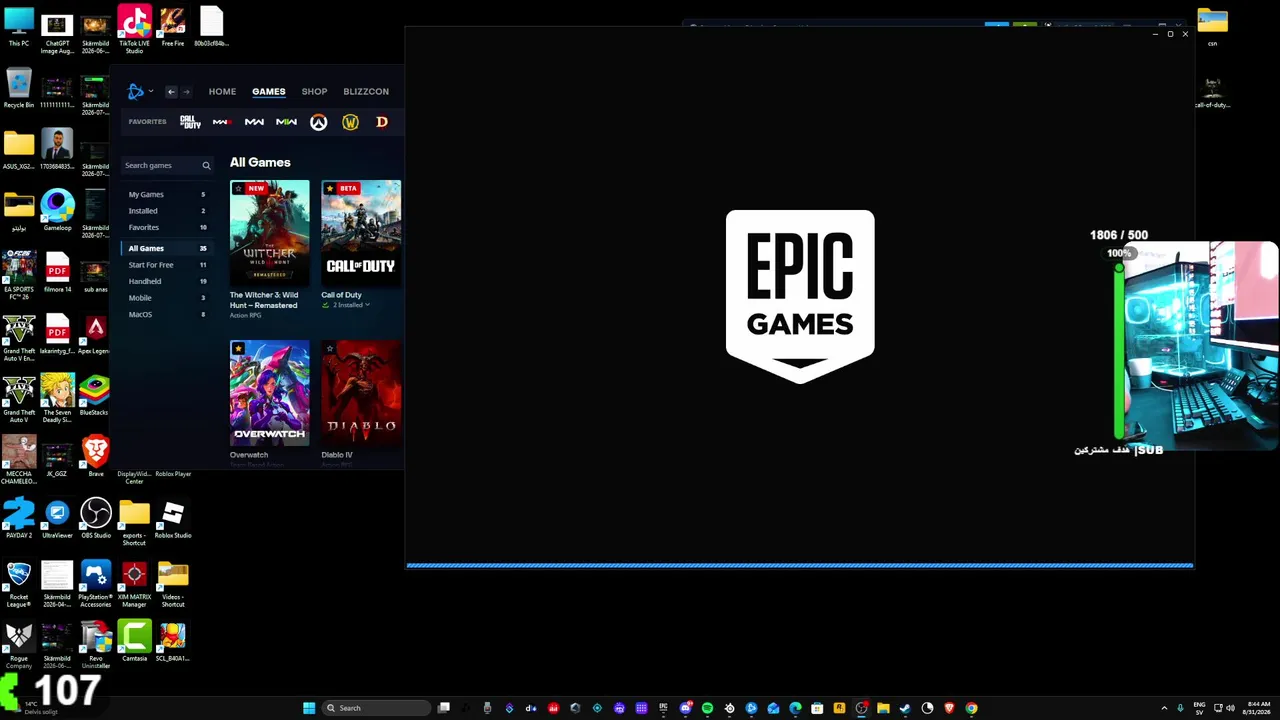Filter games by Mobile
This screenshot has width=1280, height=720.
click(x=166, y=298)
